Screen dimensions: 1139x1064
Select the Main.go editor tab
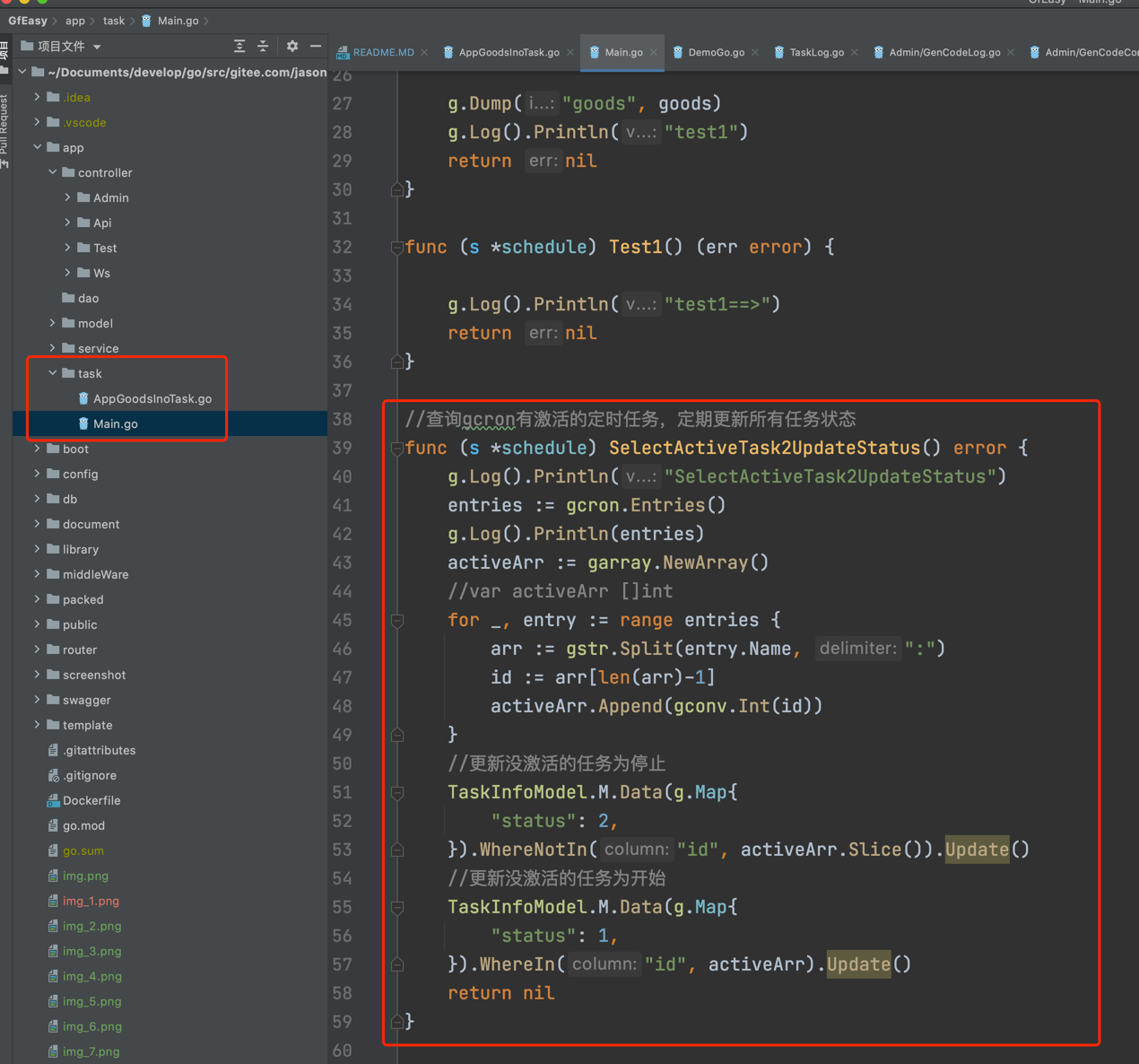pyautogui.click(x=616, y=52)
